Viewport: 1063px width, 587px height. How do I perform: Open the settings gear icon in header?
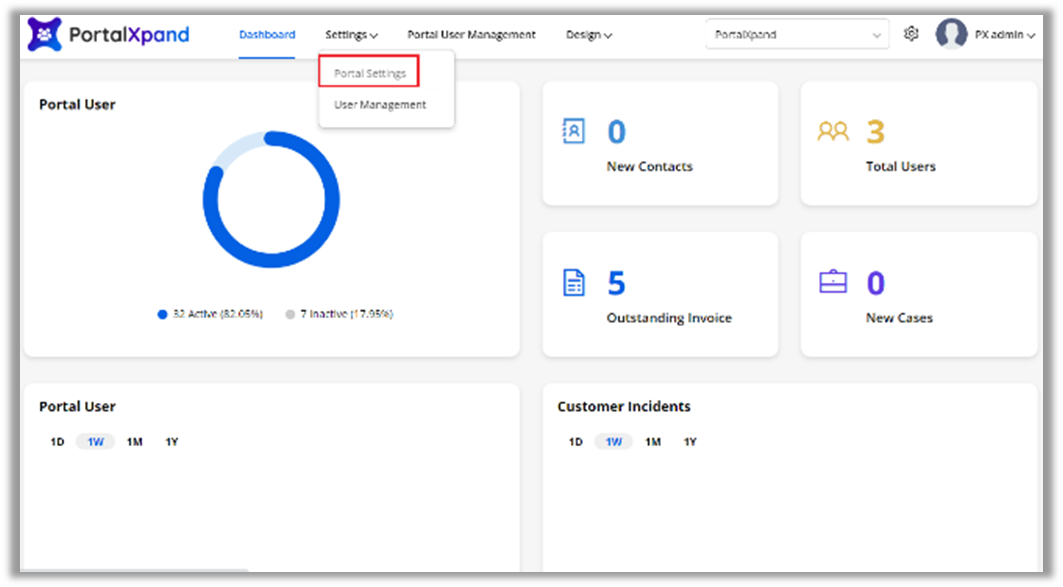[910, 34]
